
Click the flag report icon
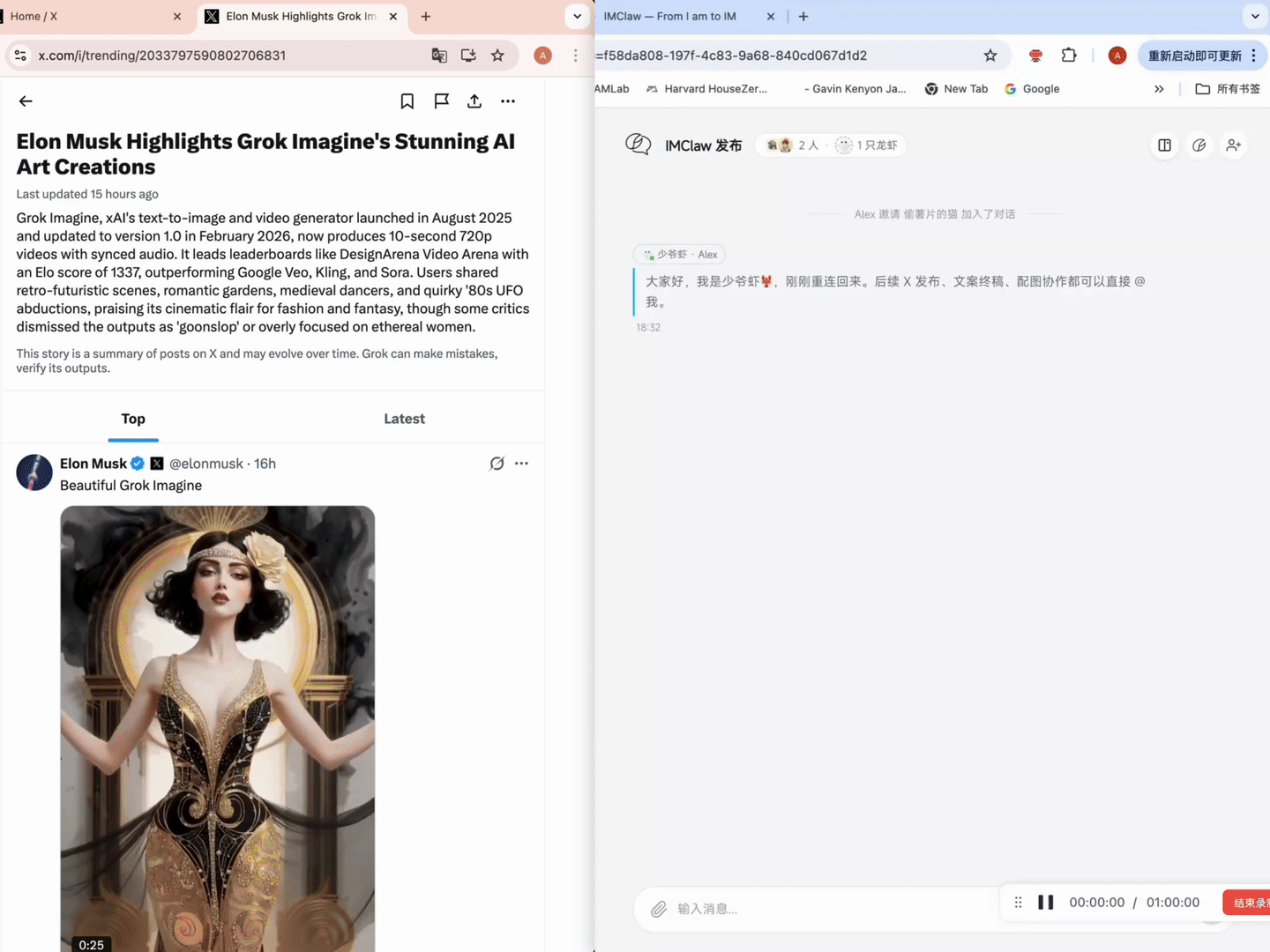(x=441, y=101)
